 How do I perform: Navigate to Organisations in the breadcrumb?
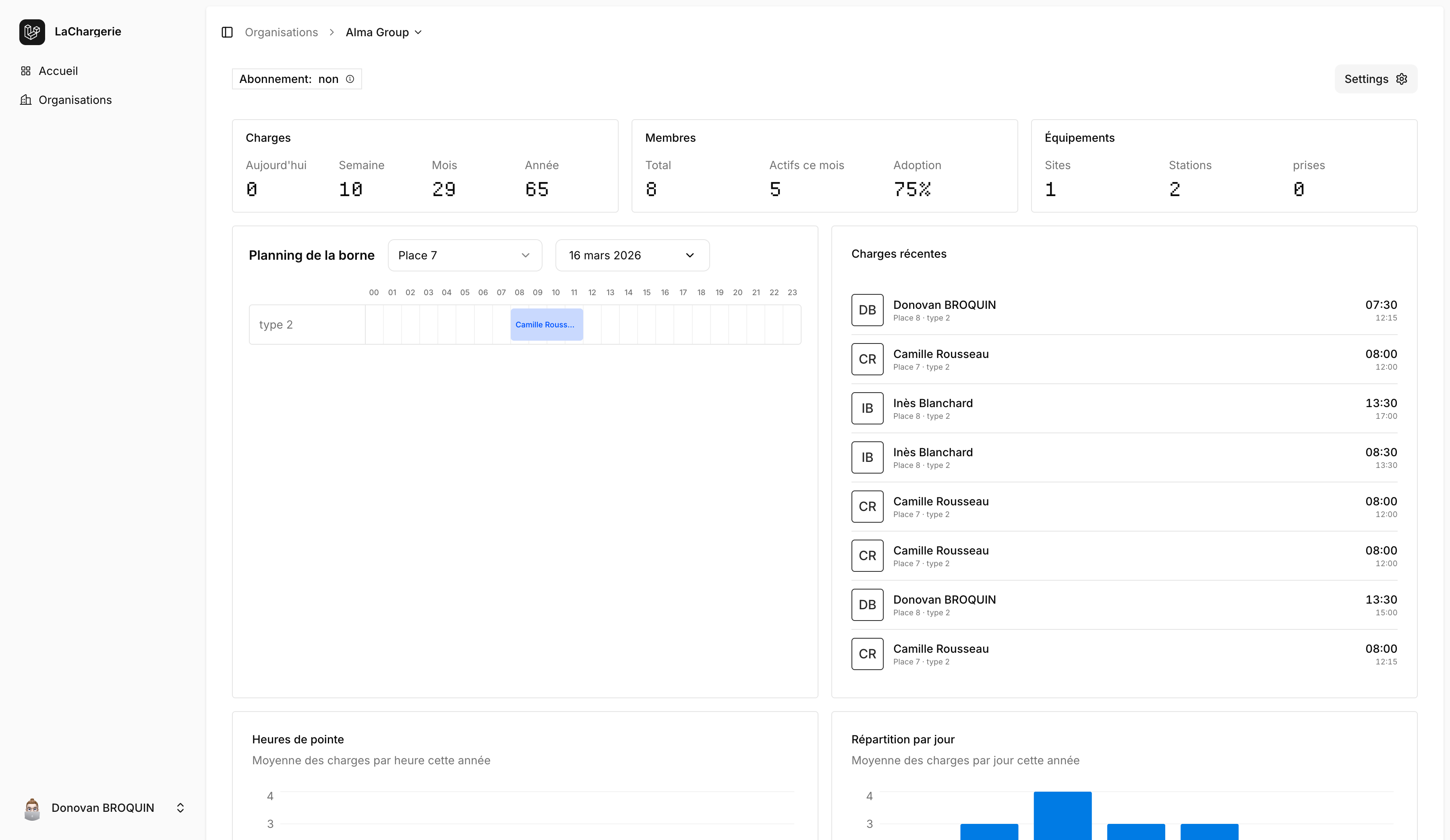click(x=282, y=32)
